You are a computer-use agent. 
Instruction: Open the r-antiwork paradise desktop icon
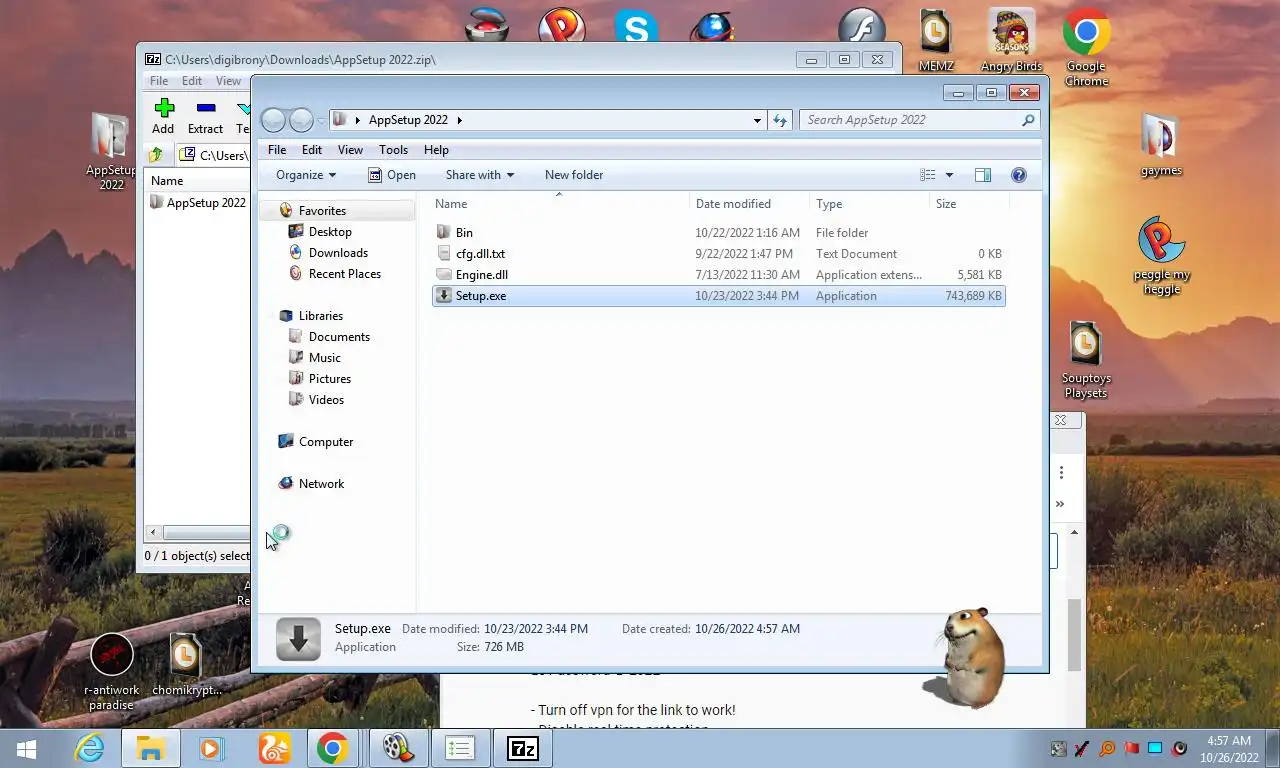click(x=112, y=670)
